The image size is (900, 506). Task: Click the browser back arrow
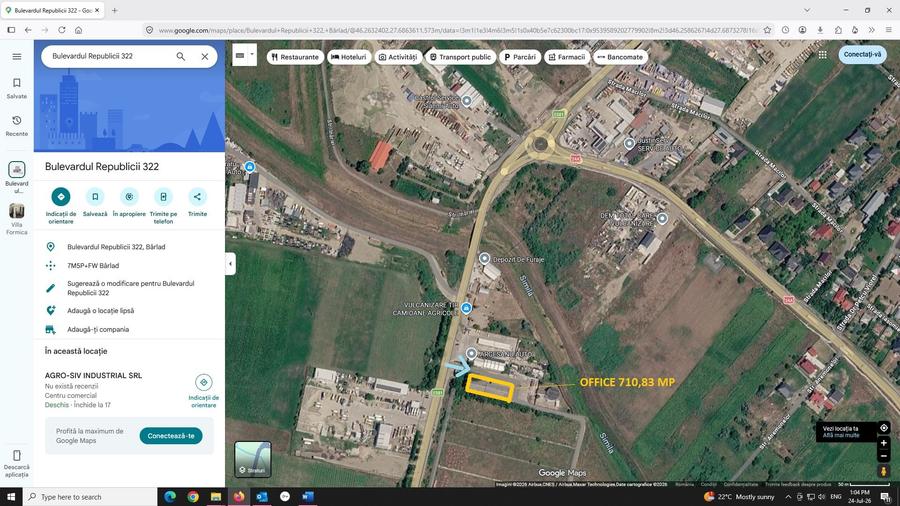(28, 30)
